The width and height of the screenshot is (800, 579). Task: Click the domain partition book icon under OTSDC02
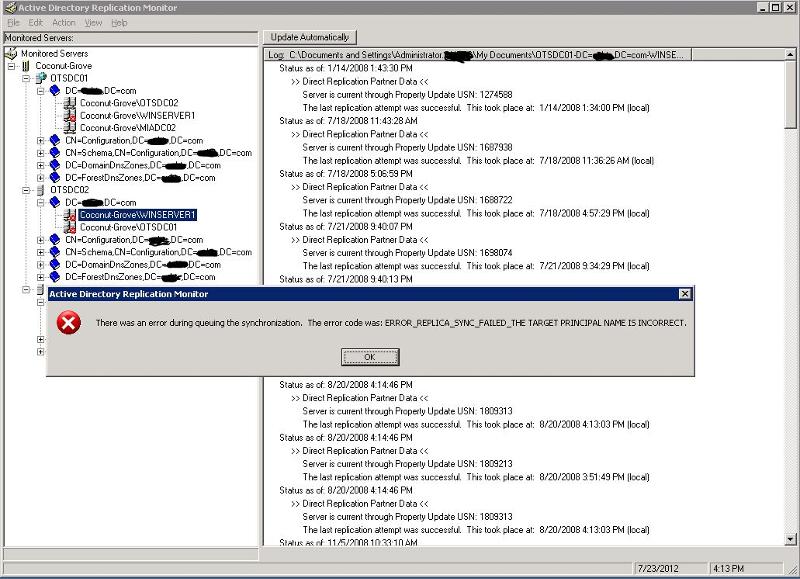(55, 202)
